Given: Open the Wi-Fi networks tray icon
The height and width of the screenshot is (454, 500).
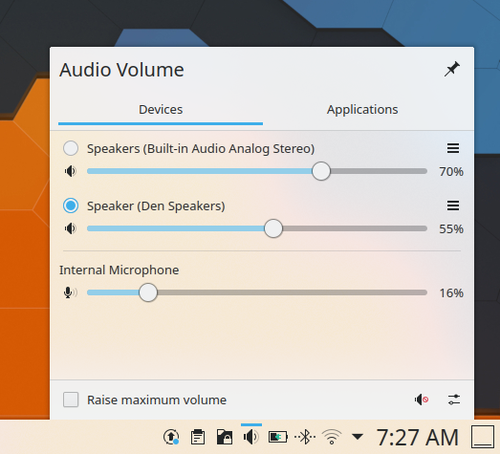Looking at the screenshot, I should tap(332, 437).
